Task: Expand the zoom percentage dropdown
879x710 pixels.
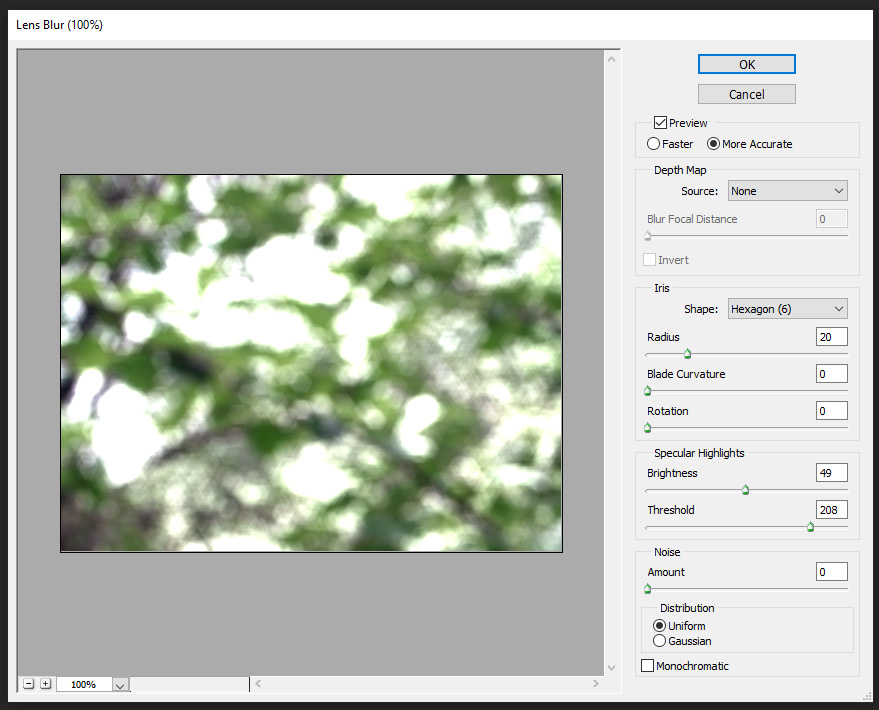Action: (120, 685)
